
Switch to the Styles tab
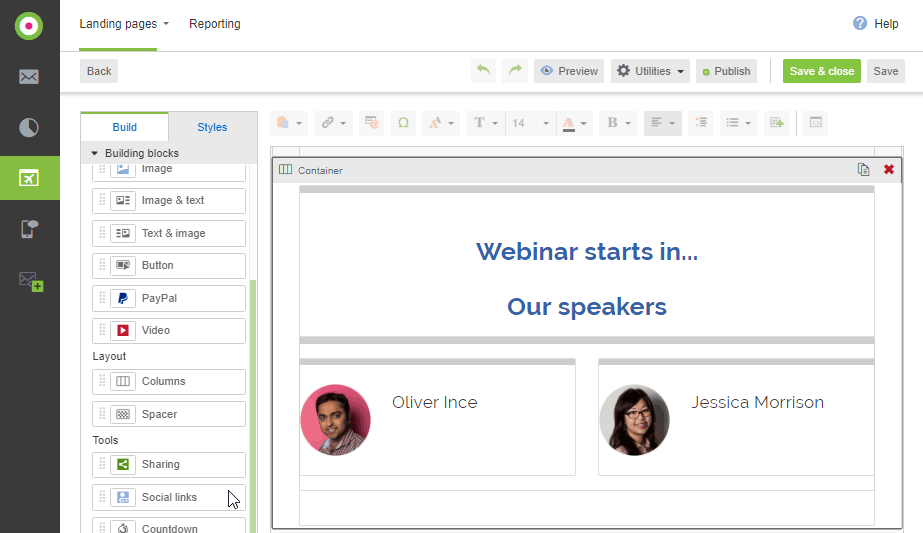[x=212, y=127]
